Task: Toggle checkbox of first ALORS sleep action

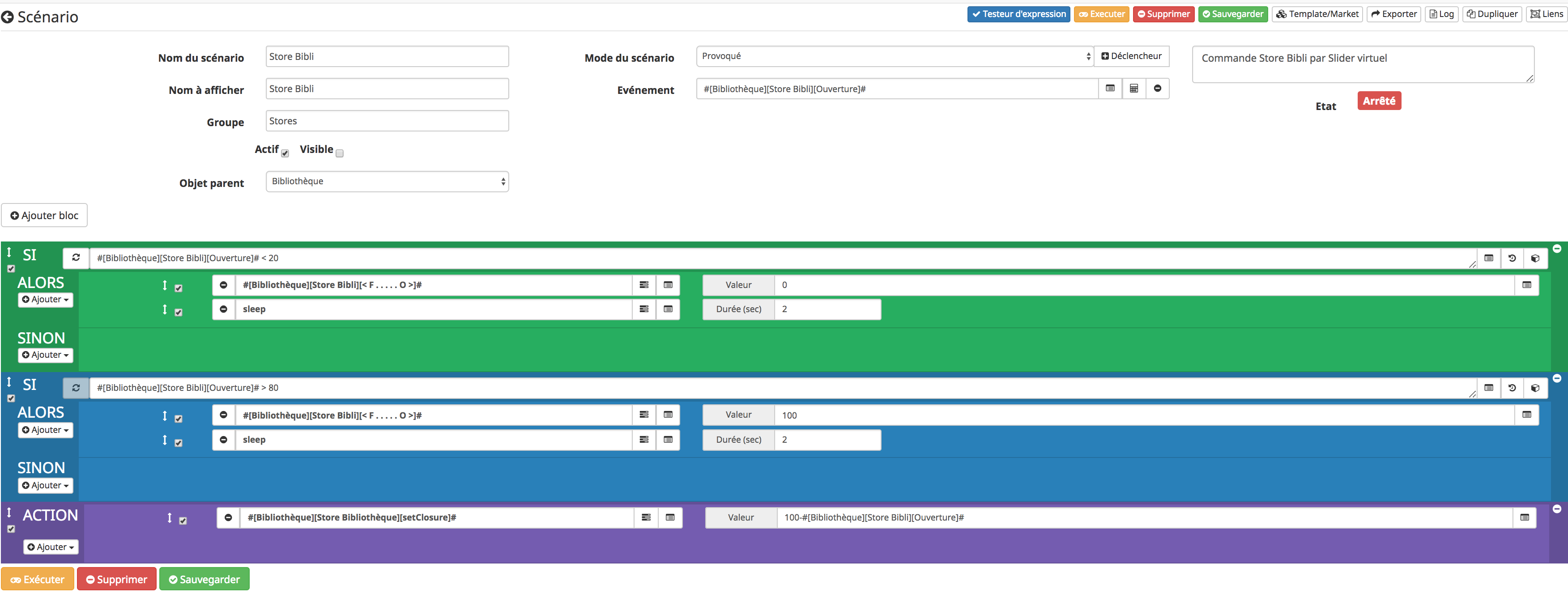Action: click(179, 313)
